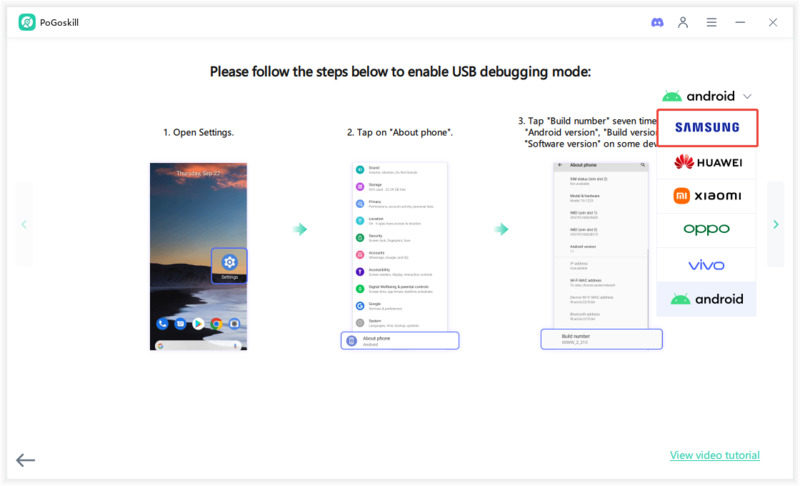Choose OPPO in the brand list
The image size is (800, 486).
coord(706,229)
